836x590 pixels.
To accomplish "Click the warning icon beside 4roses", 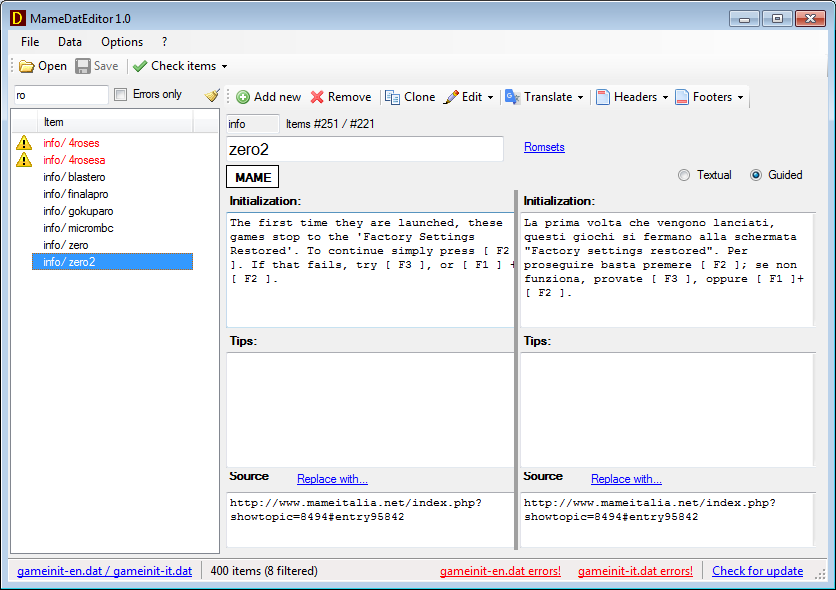I will (x=24, y=143).
